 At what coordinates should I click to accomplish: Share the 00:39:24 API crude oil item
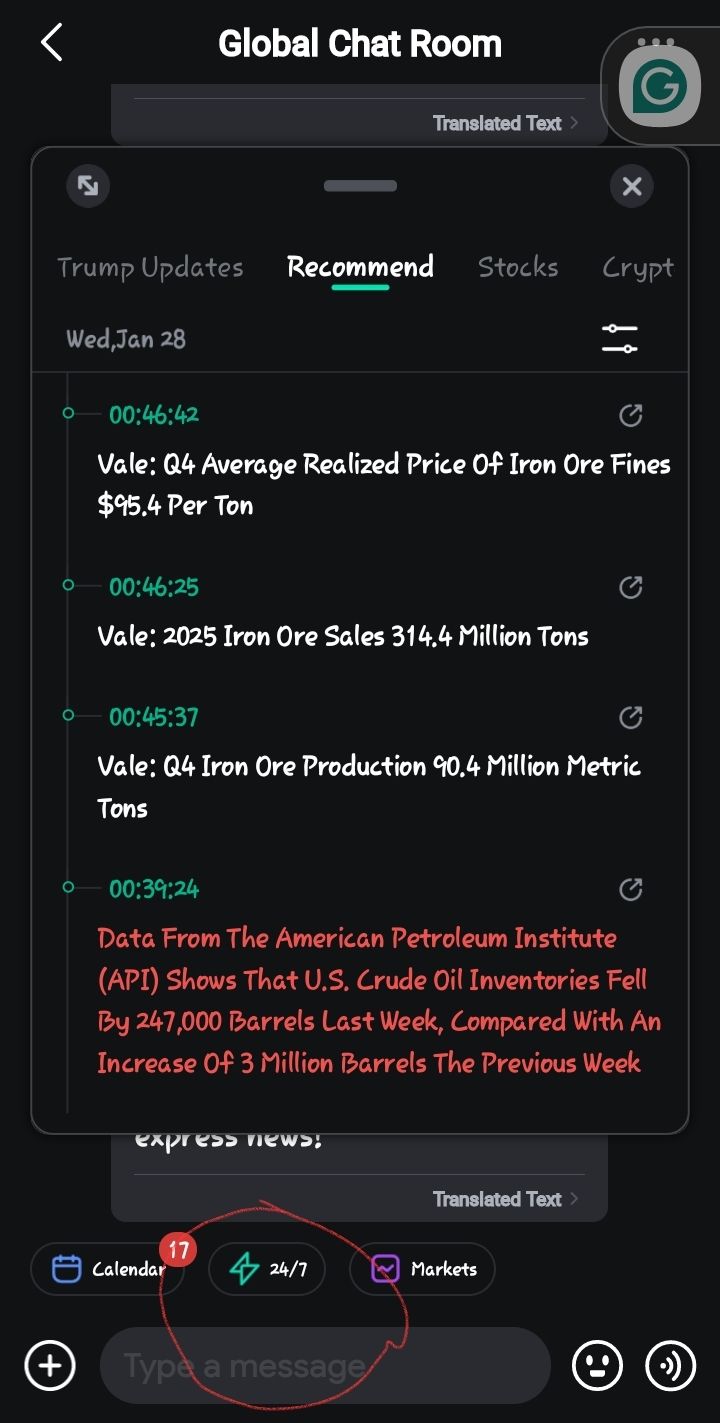[631, 889]
